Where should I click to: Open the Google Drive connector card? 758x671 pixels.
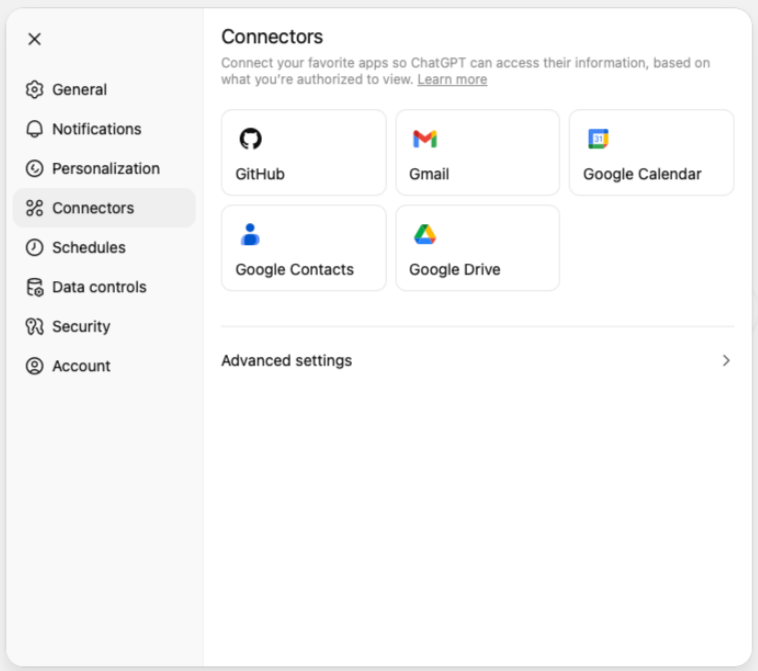[477, 248]
